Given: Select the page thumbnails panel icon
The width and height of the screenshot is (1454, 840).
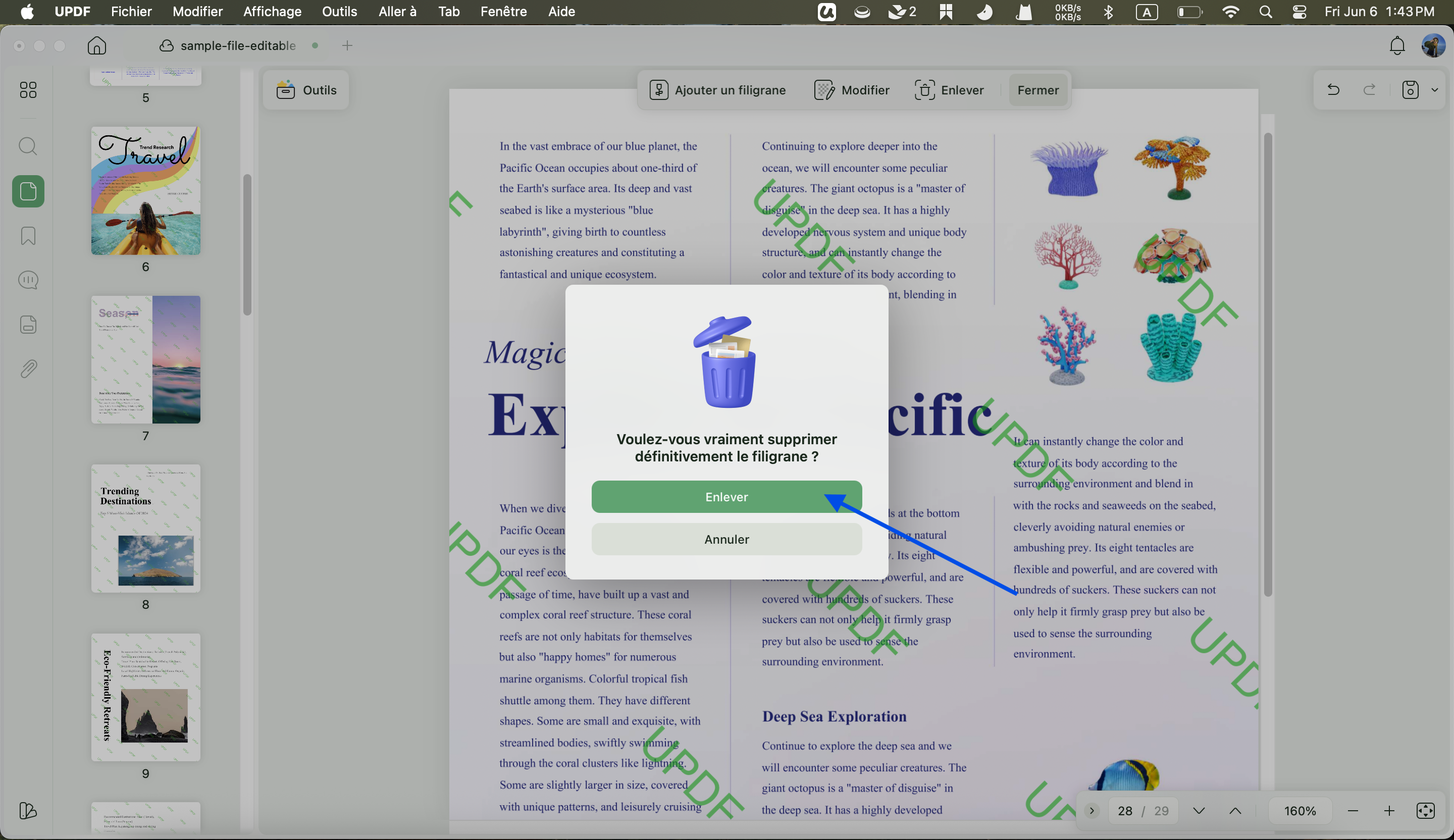Looking at the screenshot, I should pyautogui.click(x=28, y=191).
